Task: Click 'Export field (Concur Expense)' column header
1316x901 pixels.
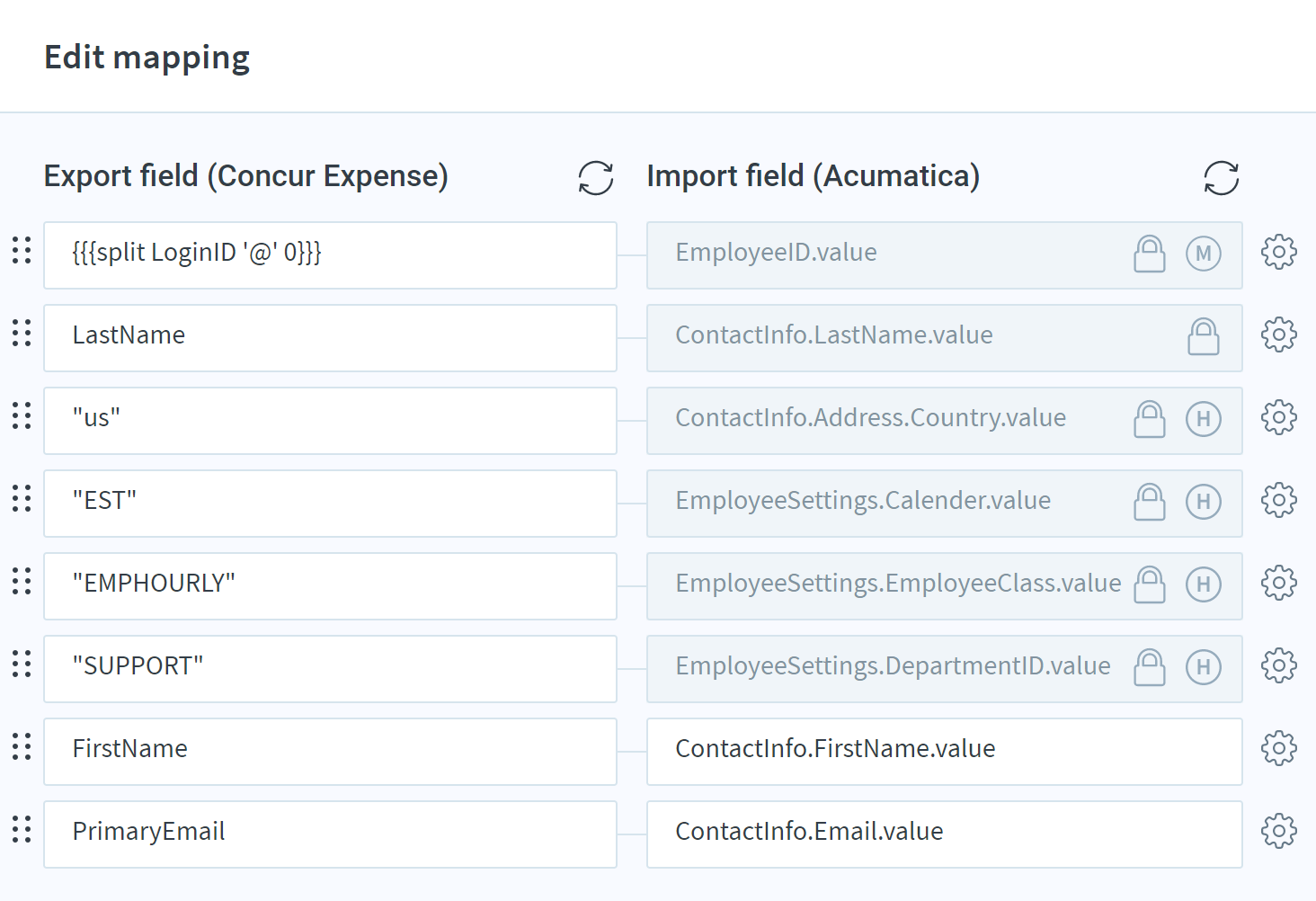Action: (246, 176)
